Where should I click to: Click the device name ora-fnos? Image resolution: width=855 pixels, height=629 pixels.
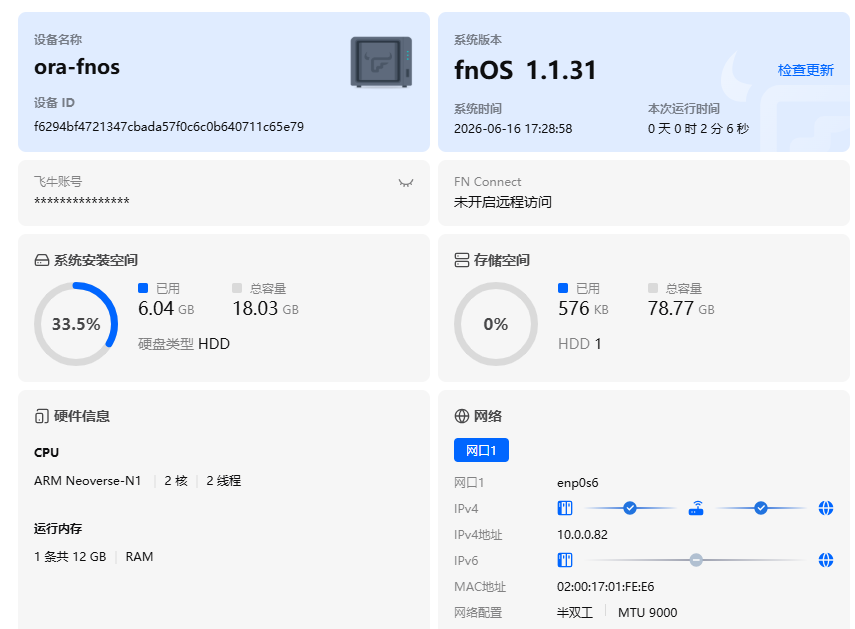pos(77,67)
